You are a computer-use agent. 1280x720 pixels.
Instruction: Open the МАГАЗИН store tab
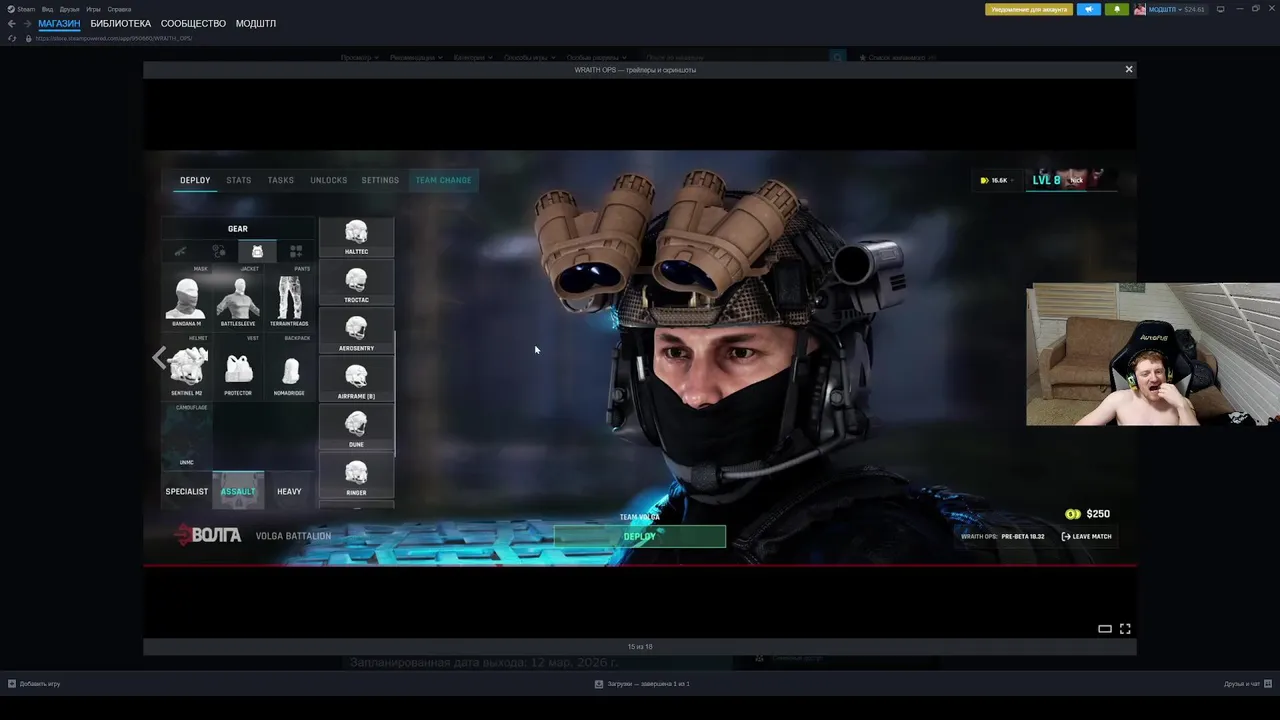pos(59,23)
